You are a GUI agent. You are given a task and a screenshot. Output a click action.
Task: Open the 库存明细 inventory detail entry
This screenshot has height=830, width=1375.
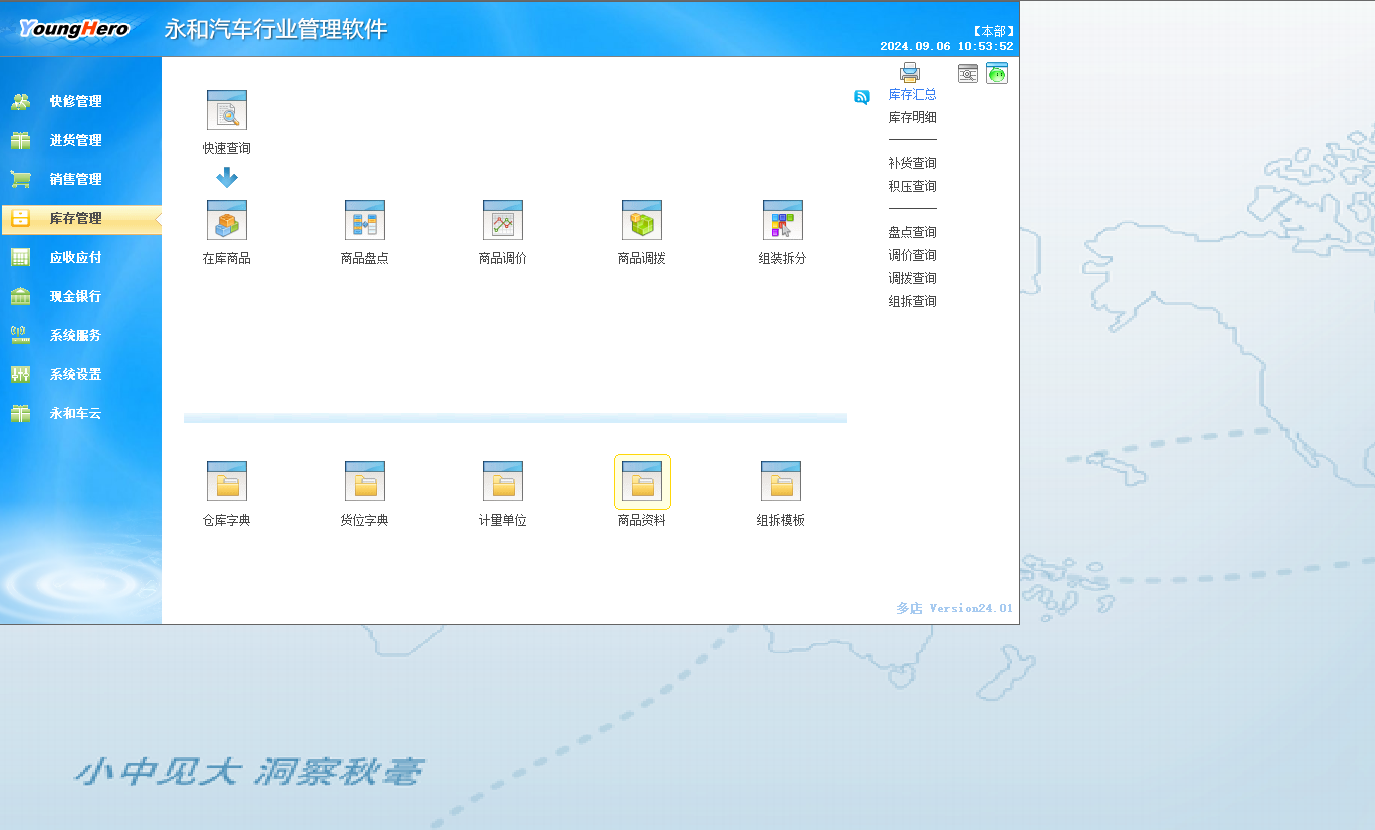[912, 117]
